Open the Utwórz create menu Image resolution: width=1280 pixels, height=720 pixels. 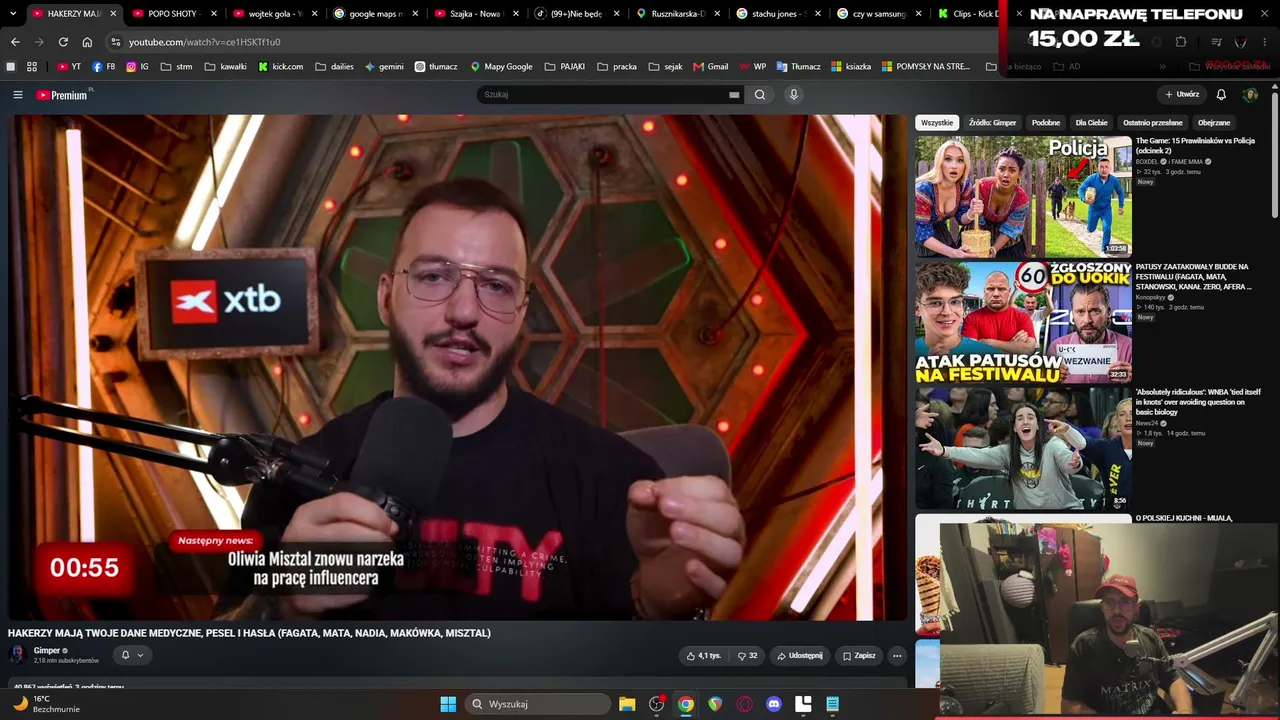click(1182, 95)
